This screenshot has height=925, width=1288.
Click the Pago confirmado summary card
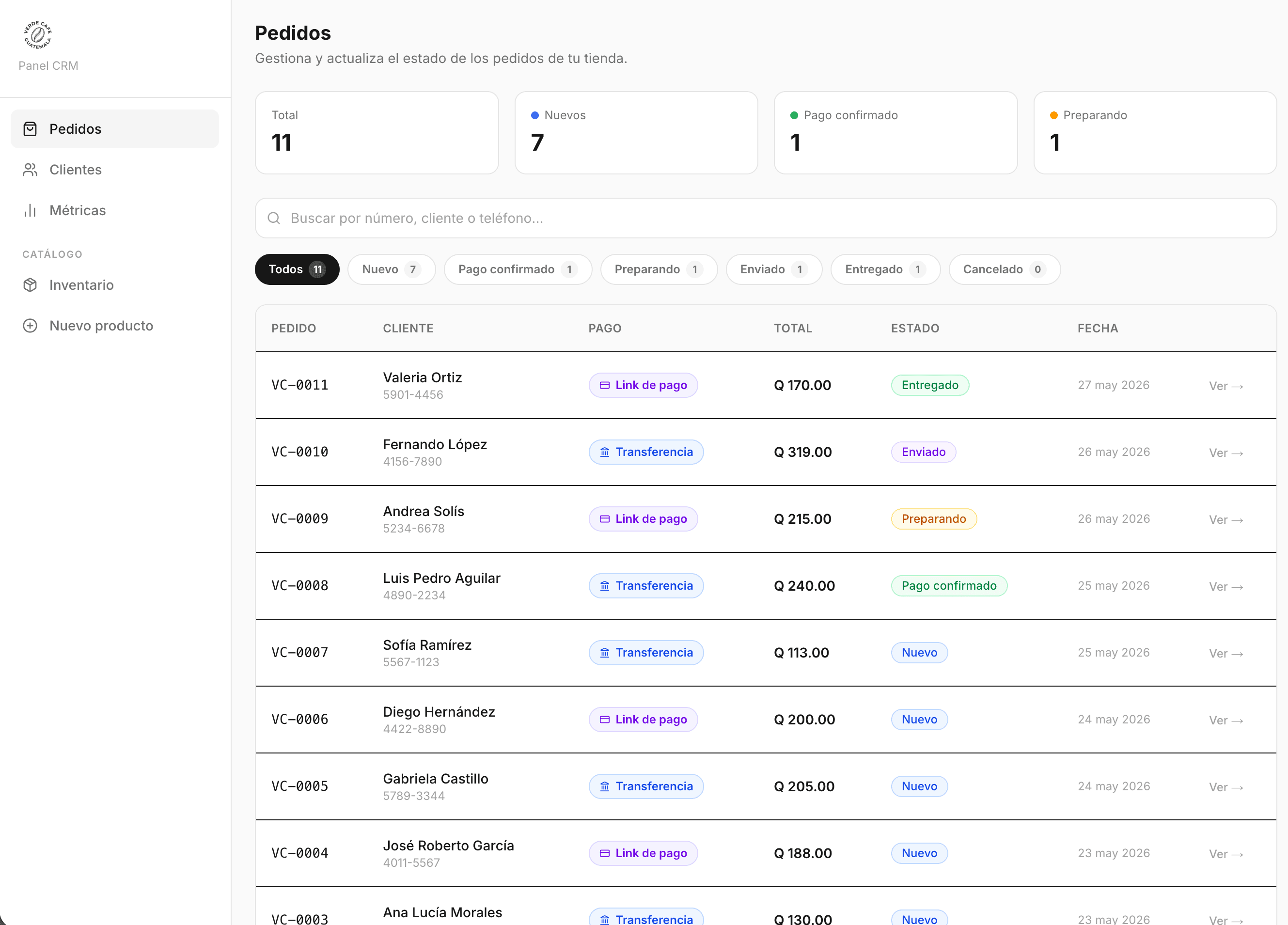pyautogui.click(x=895, y=133)
